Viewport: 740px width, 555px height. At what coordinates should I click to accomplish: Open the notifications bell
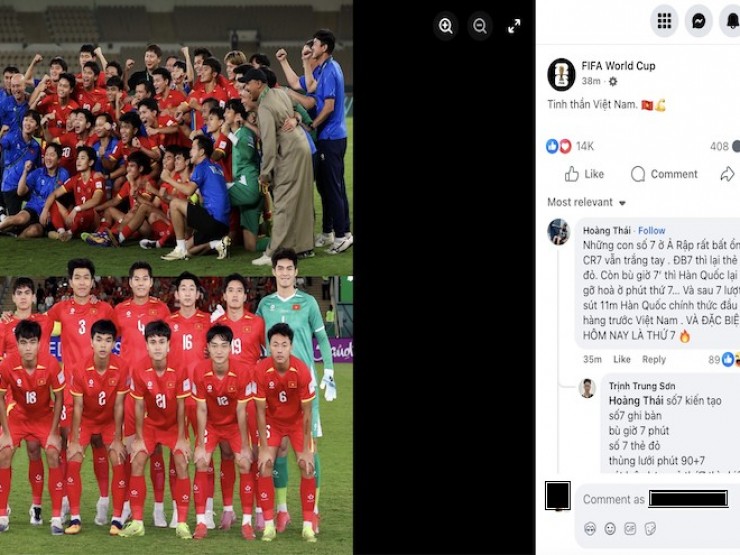tap(731, 21)
